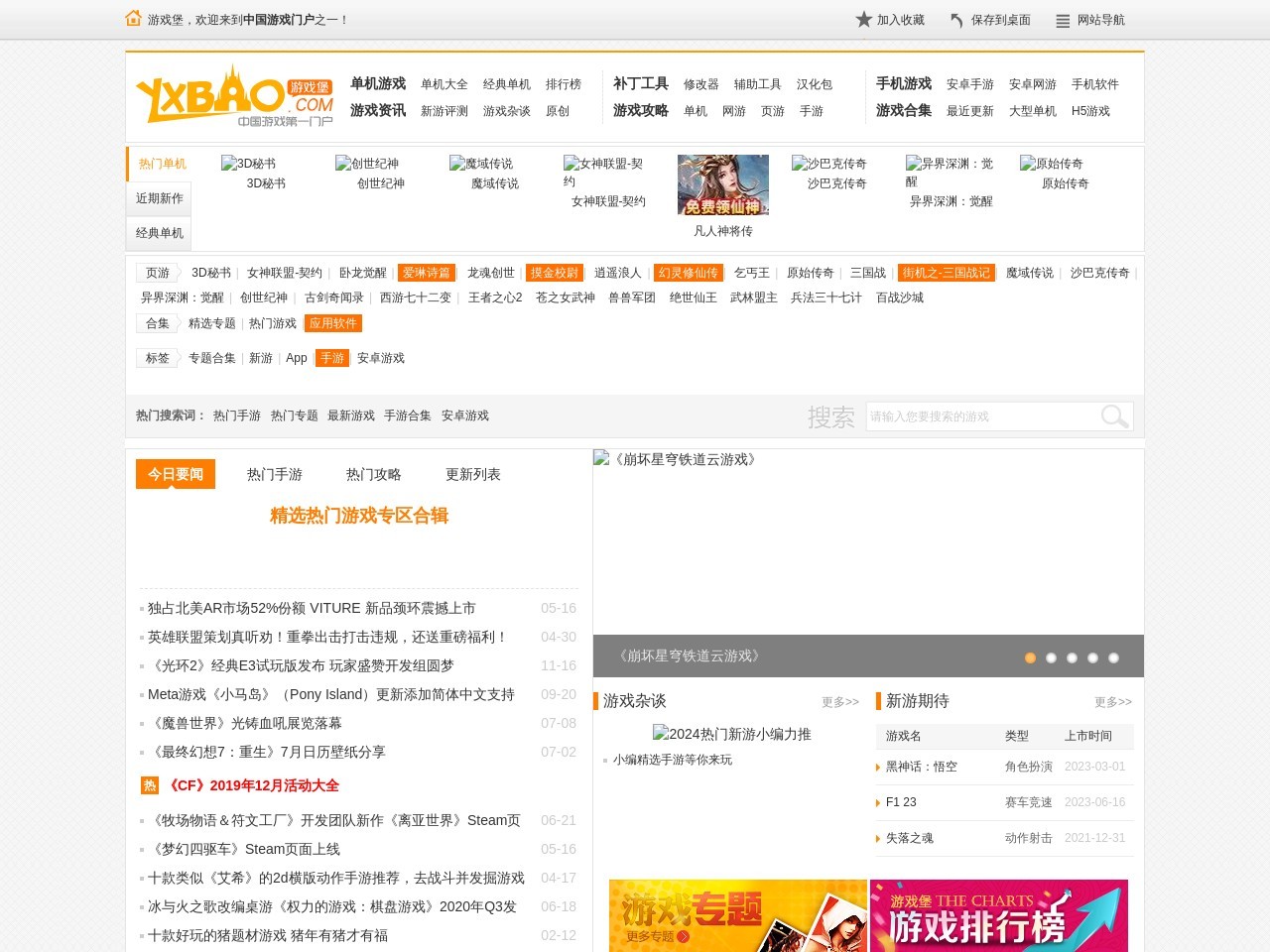The height and width of the screenshot is (952, 1270).
Task: Click the 保存到桌面 arrow icon
Action: pos(956,20)
